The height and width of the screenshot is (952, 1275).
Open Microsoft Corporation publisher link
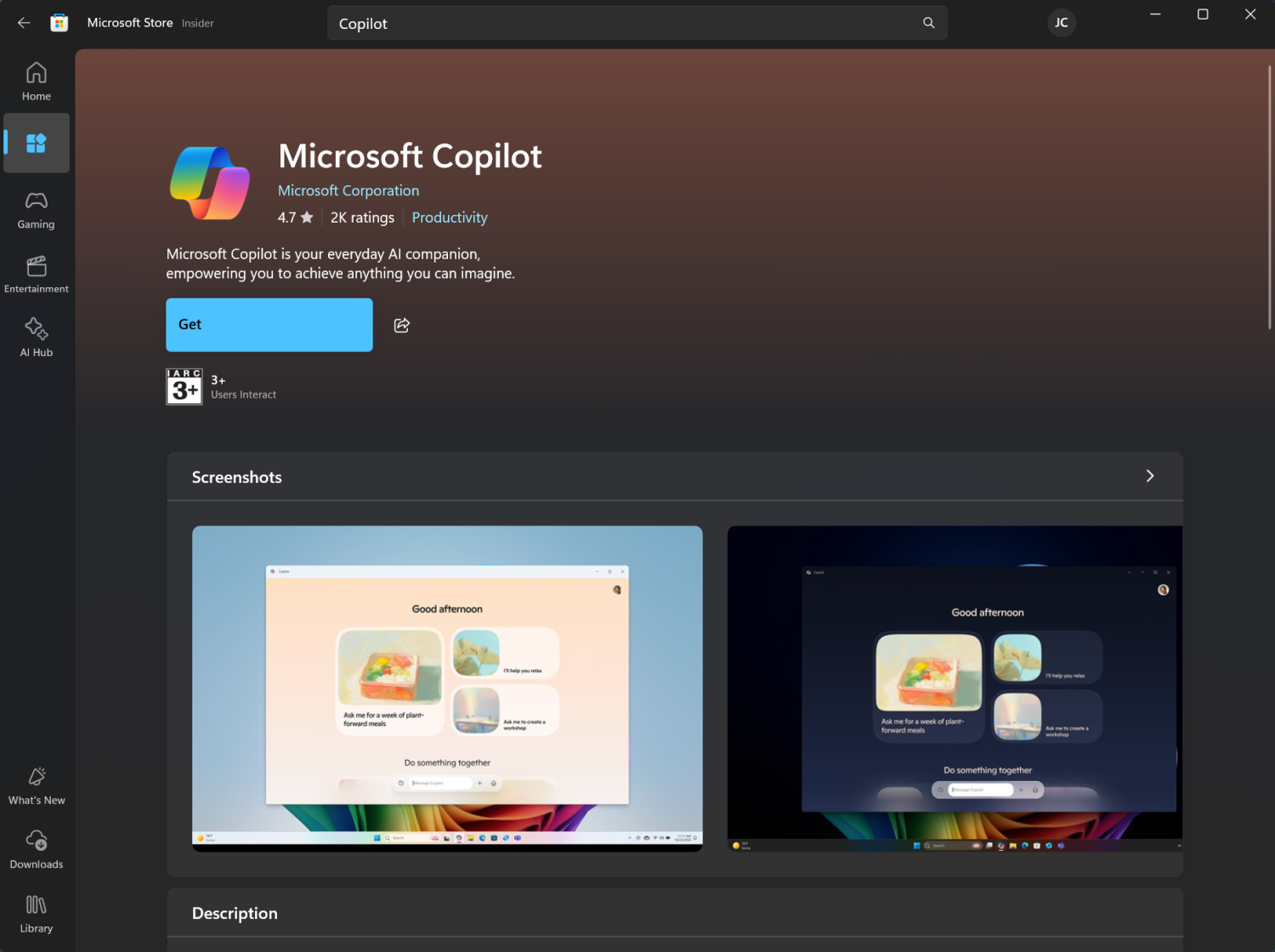348,190
